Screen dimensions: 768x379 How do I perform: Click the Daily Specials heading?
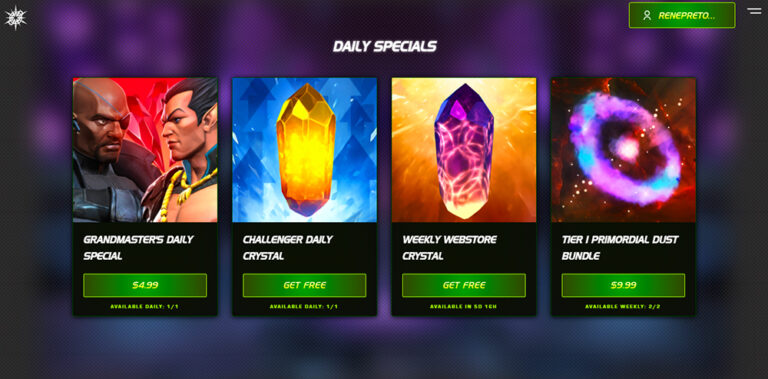coord(384,47)
